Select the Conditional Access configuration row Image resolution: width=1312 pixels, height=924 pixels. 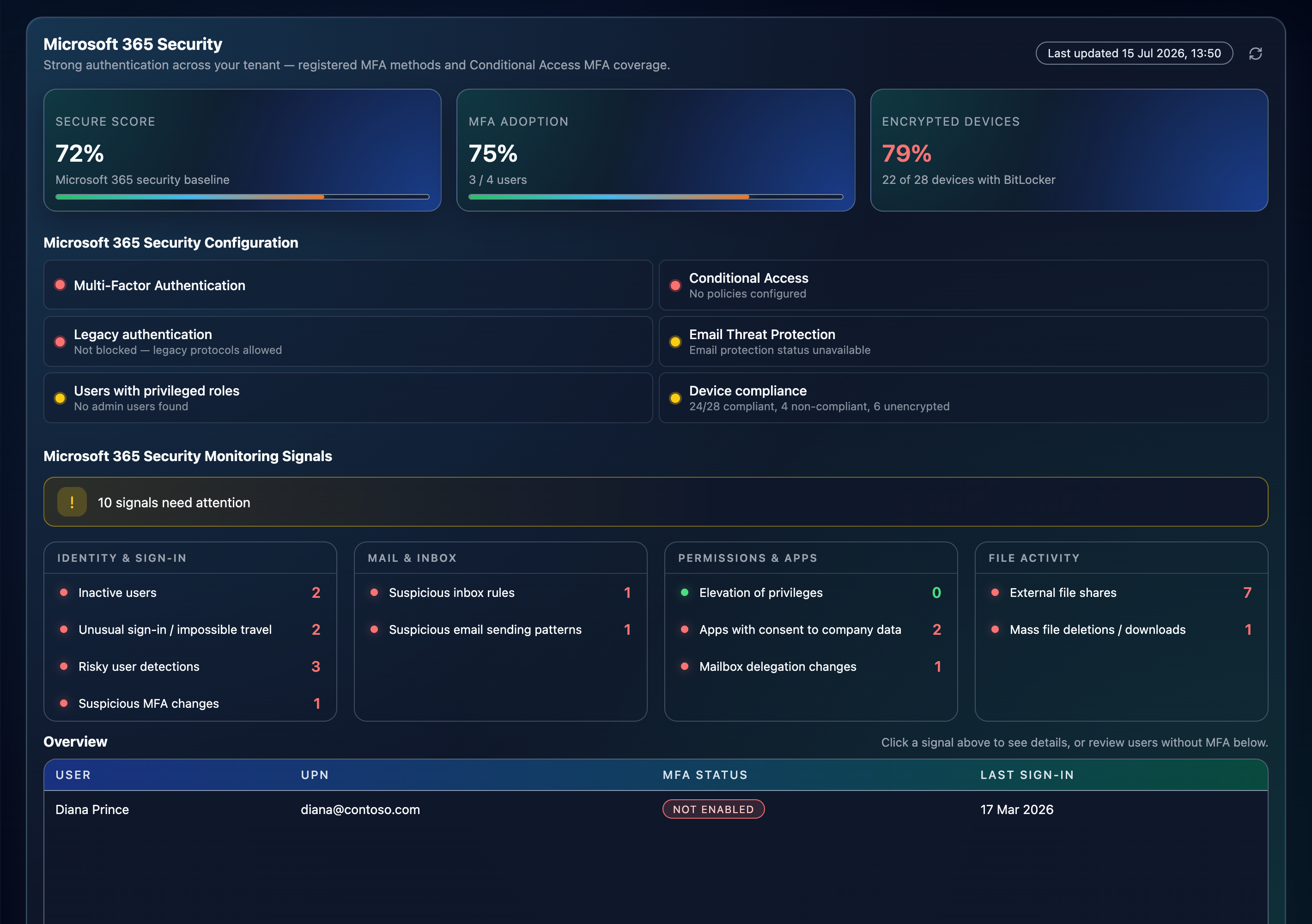coord(963,285)
